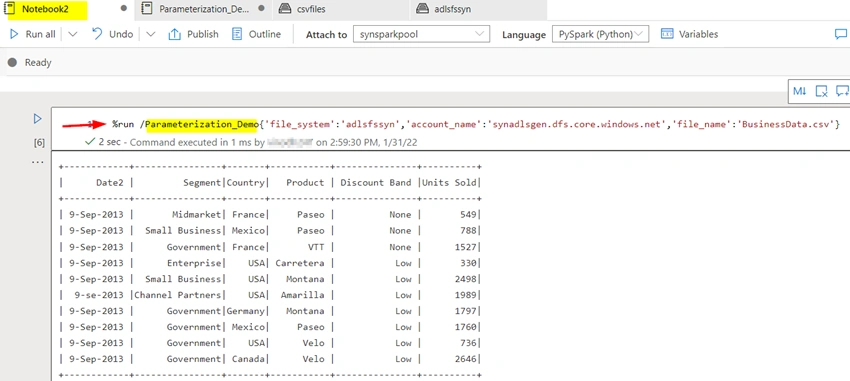This screenshot has height=381, width=850.
Task: Publish the notebook via Publish button
Action: coord(193,34)
